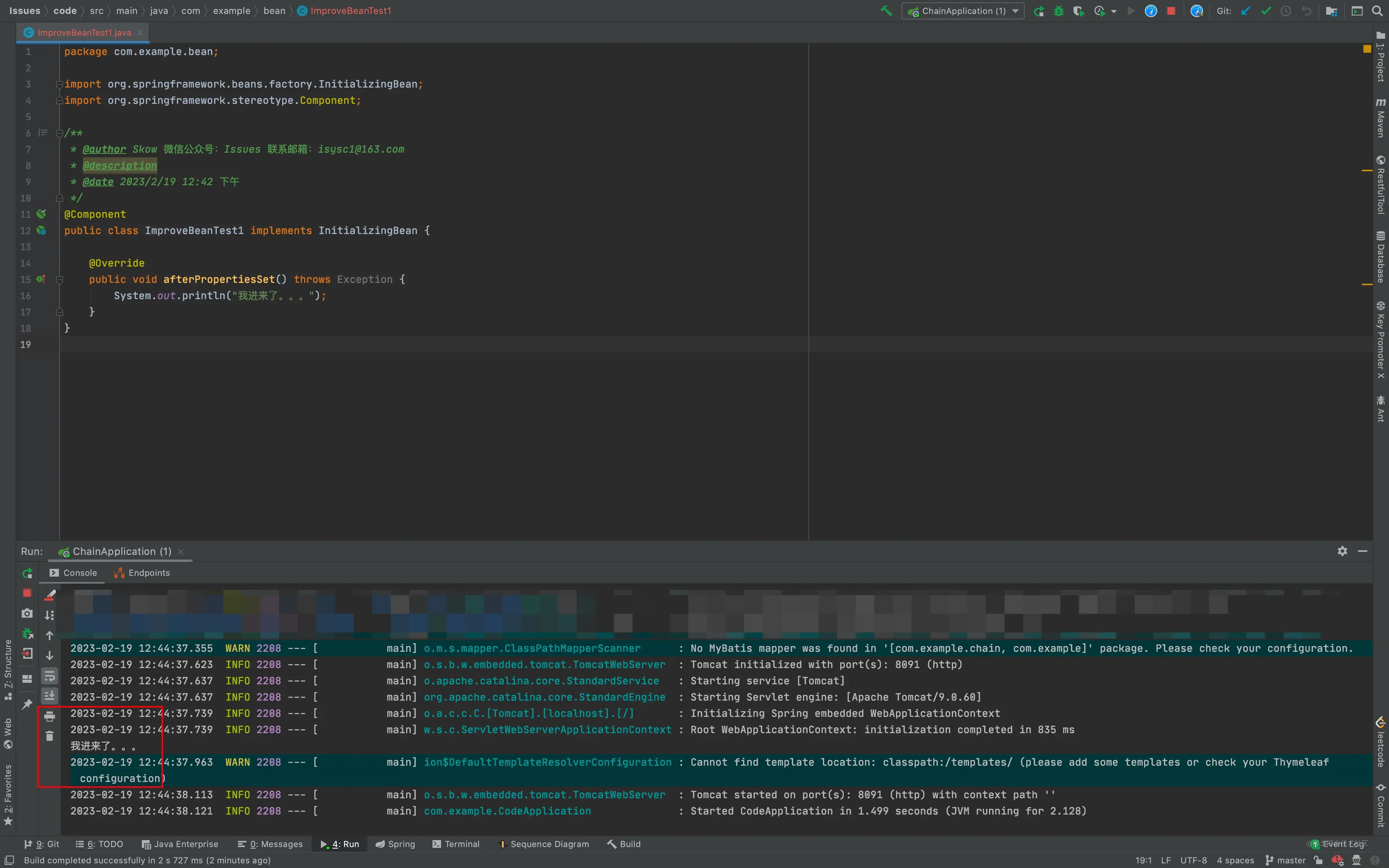
Task: Toggle the Pin Tab pin icon
Action: click(27, 704)
